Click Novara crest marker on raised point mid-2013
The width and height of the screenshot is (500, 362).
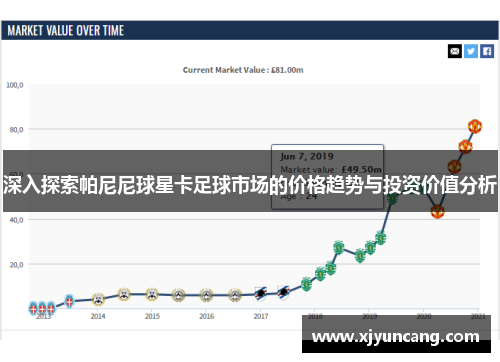point(69,301)
